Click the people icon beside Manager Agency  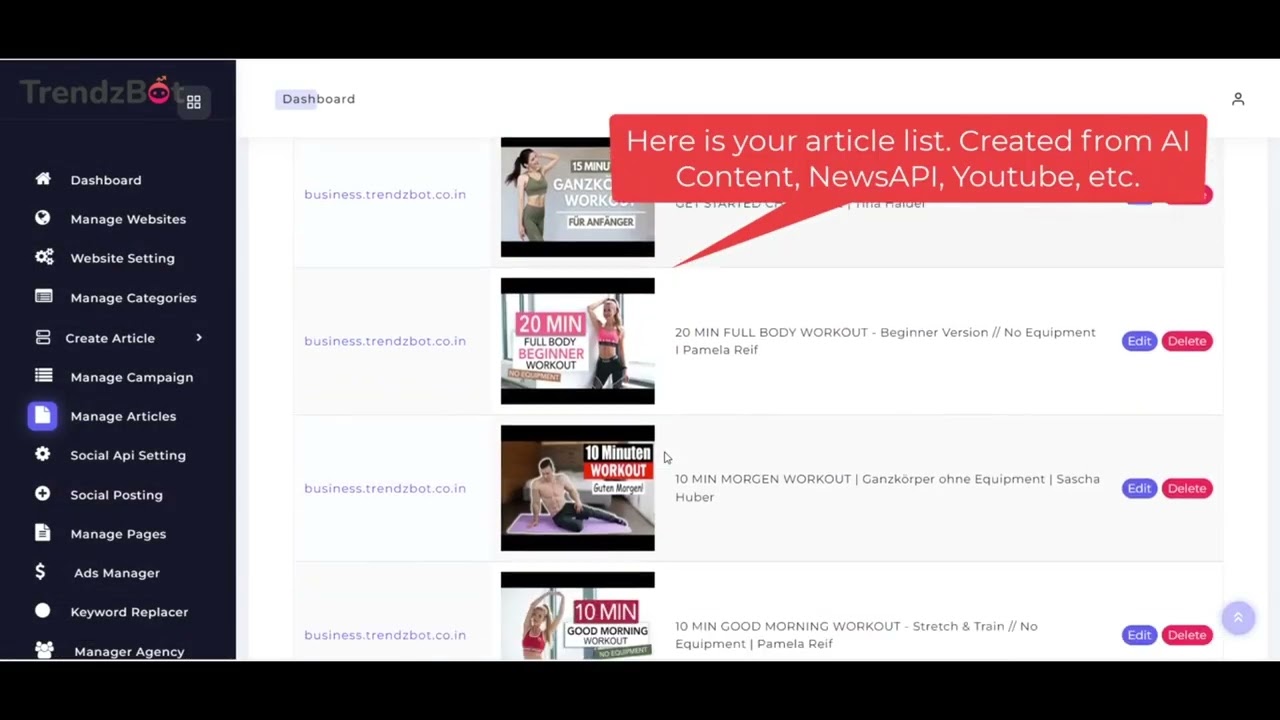tap(44, 650)
